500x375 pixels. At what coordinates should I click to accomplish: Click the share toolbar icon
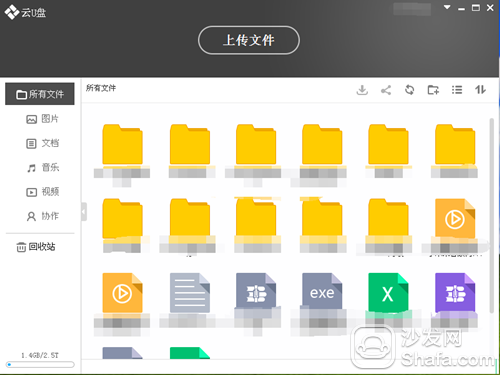(x=386, y=90)
